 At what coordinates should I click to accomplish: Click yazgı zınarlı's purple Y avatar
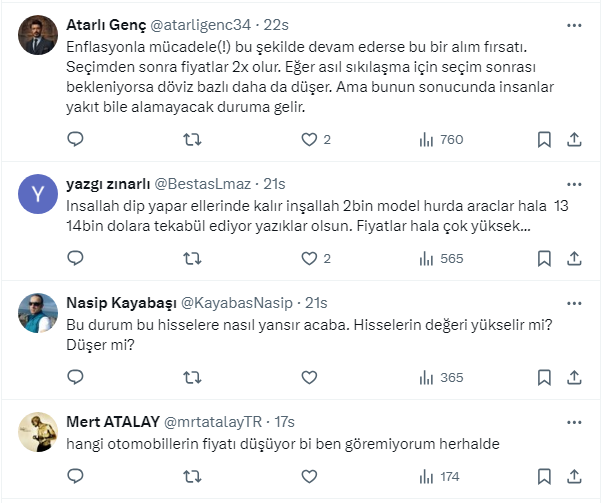click(38, 194)
